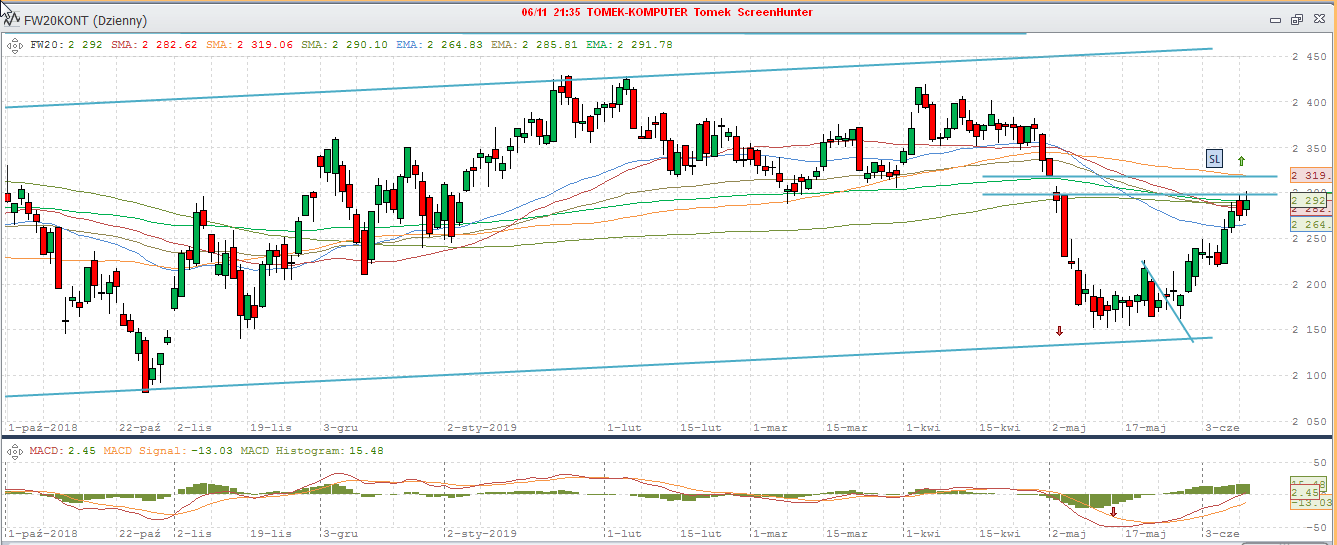Minimize the FW20KONT chart window
The height and width of the screenshot is (545, 1337).
point(1274,19)
